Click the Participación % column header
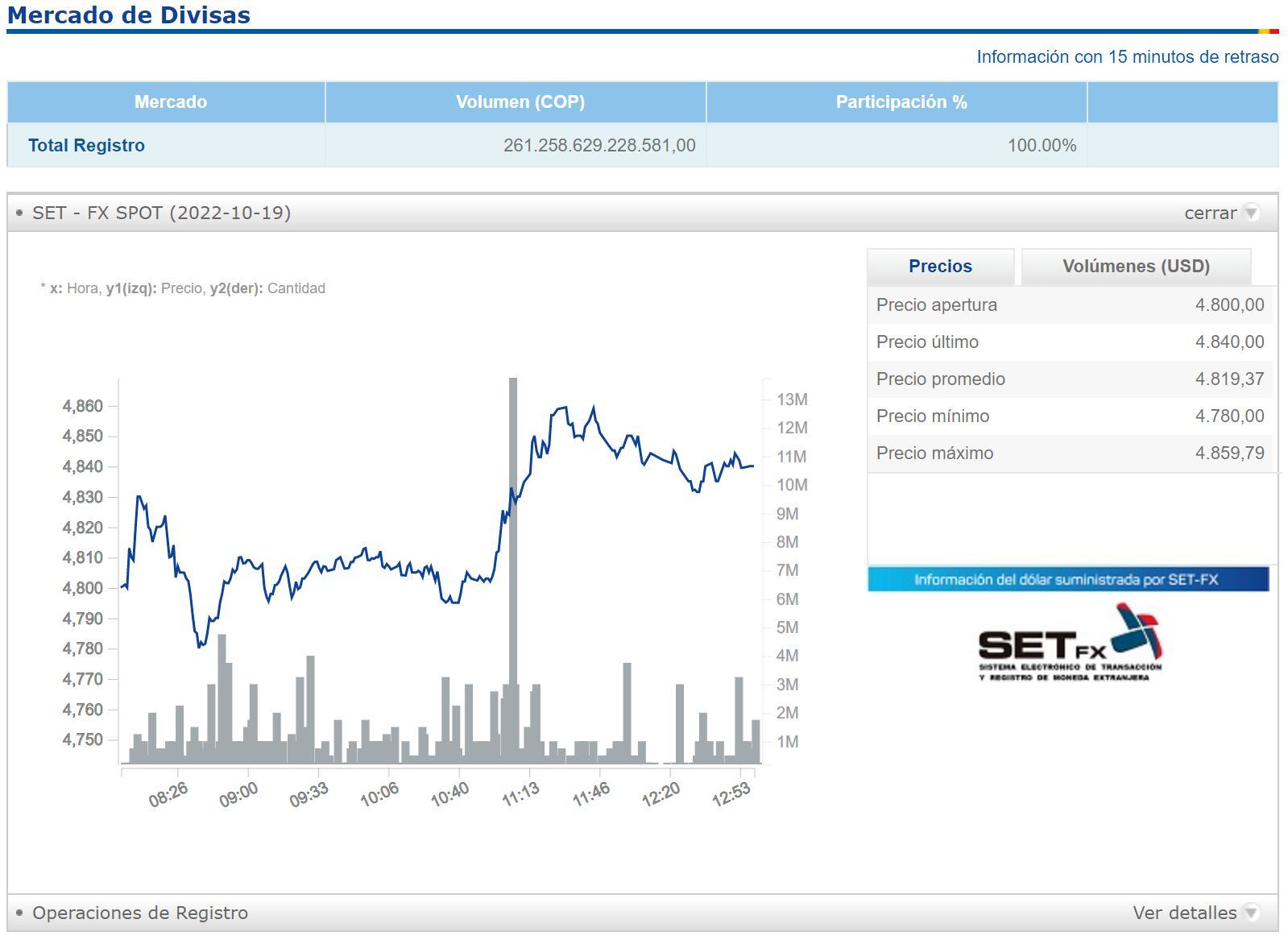The image size is (1288, 940). [x=901, y=102]
